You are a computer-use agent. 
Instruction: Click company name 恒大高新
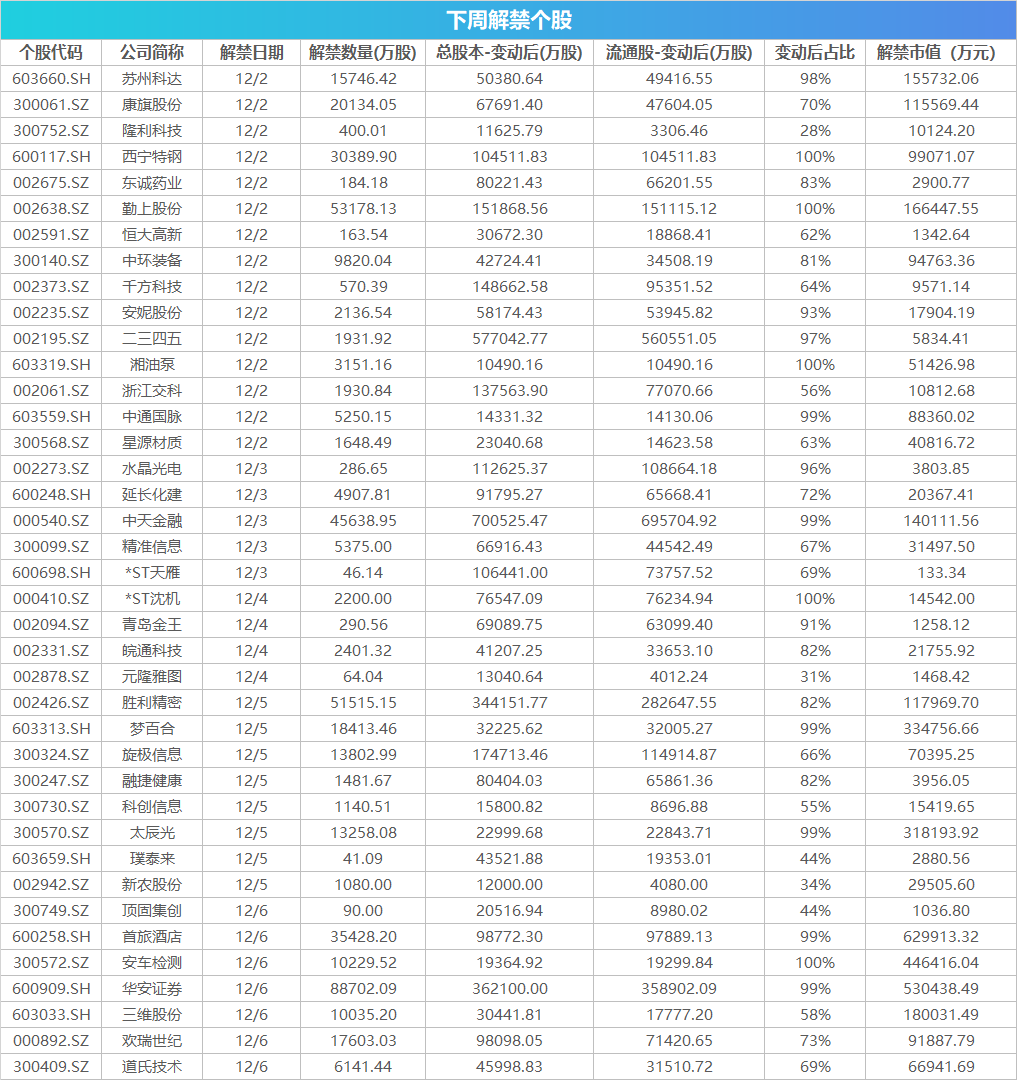pyautogui.click(x=152, y=235)
